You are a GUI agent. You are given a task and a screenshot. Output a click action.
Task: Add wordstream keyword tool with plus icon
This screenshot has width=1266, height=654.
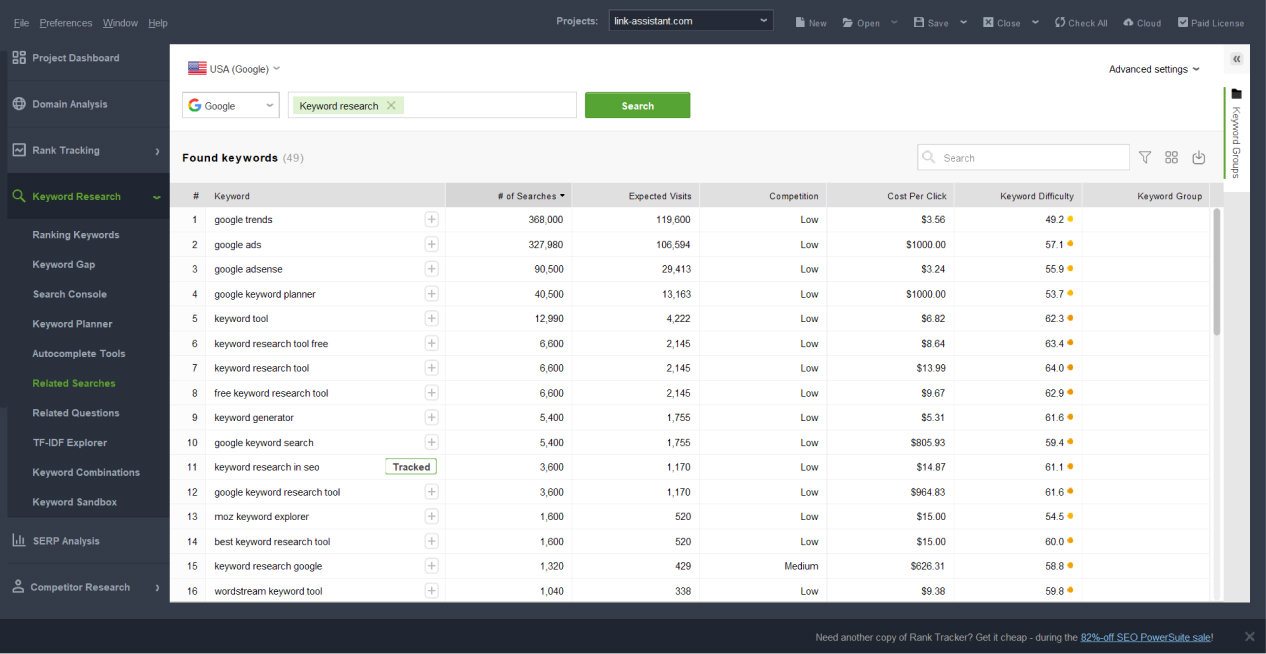point(431,591)
